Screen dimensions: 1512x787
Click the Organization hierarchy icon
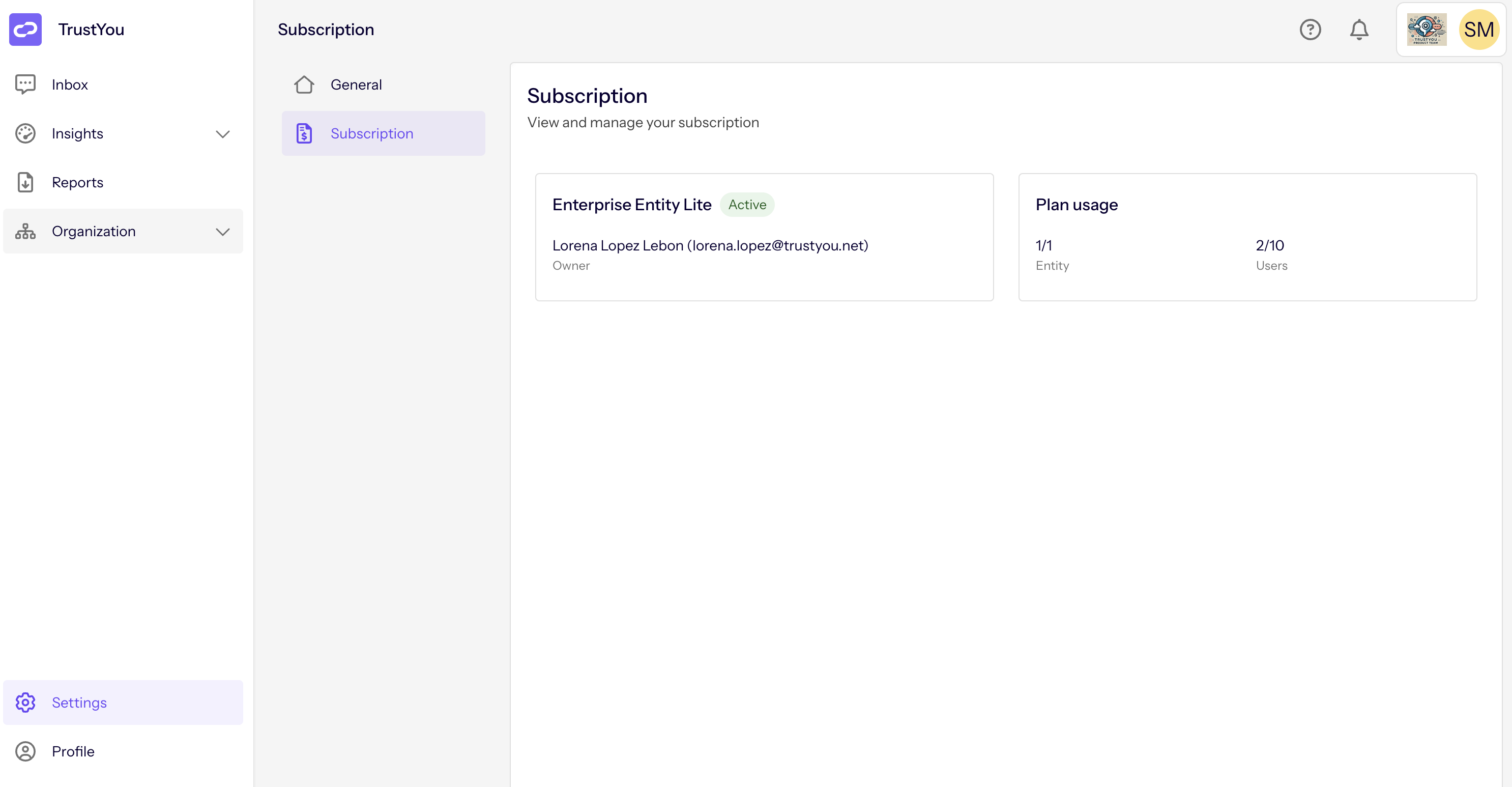coord(25,232)
